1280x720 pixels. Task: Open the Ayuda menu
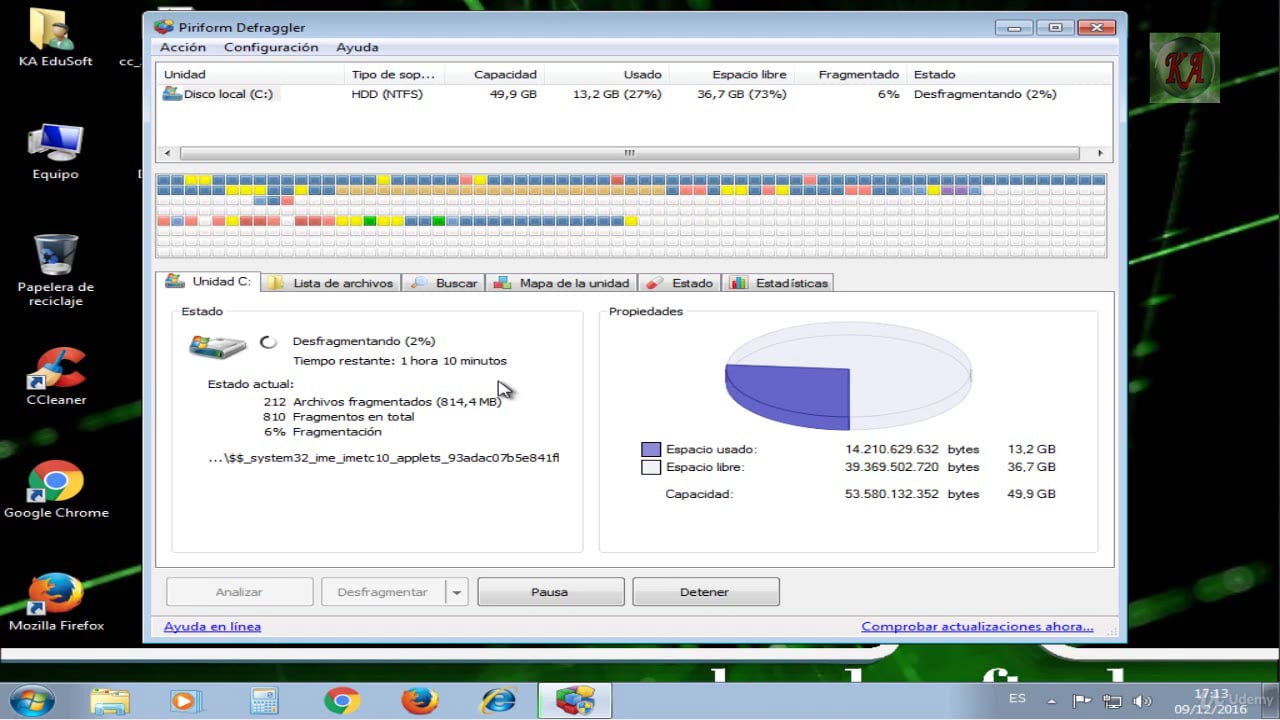(x=357, y=47)
